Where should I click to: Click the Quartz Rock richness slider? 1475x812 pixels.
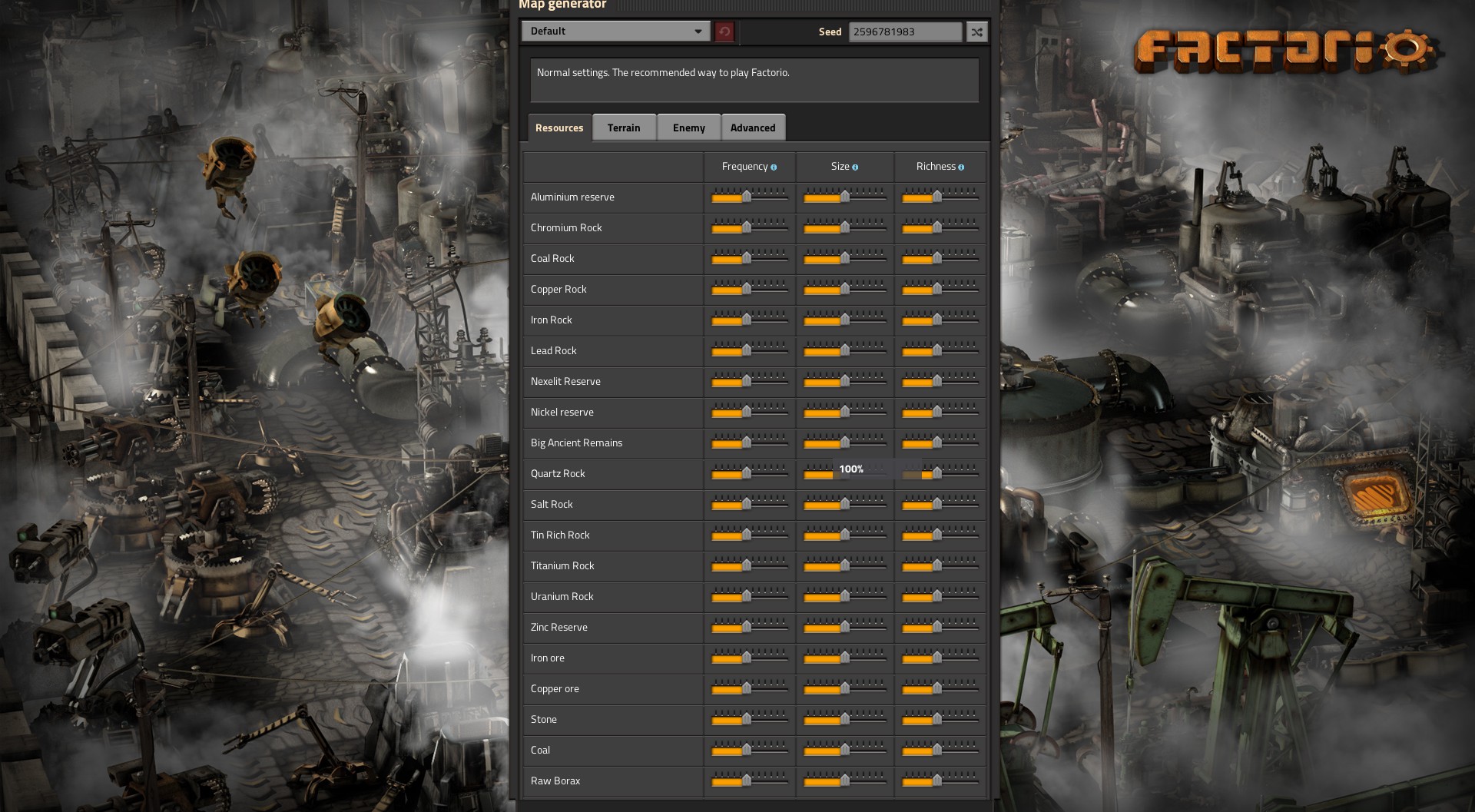pyautogui.click(x=940, y=474)
